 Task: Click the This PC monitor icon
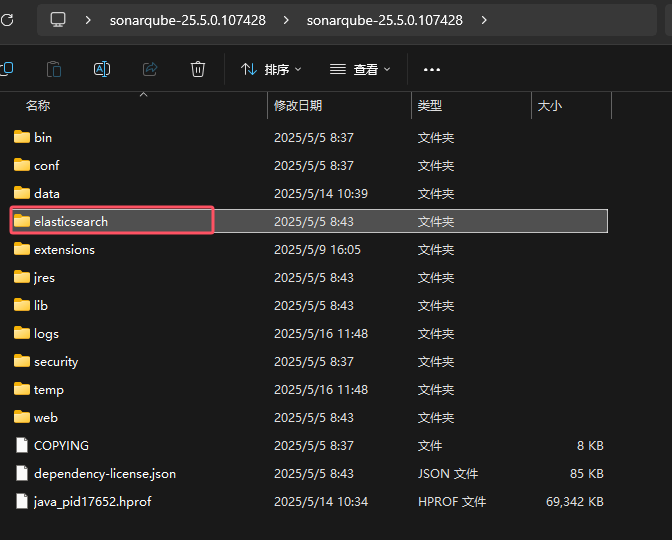58,20
